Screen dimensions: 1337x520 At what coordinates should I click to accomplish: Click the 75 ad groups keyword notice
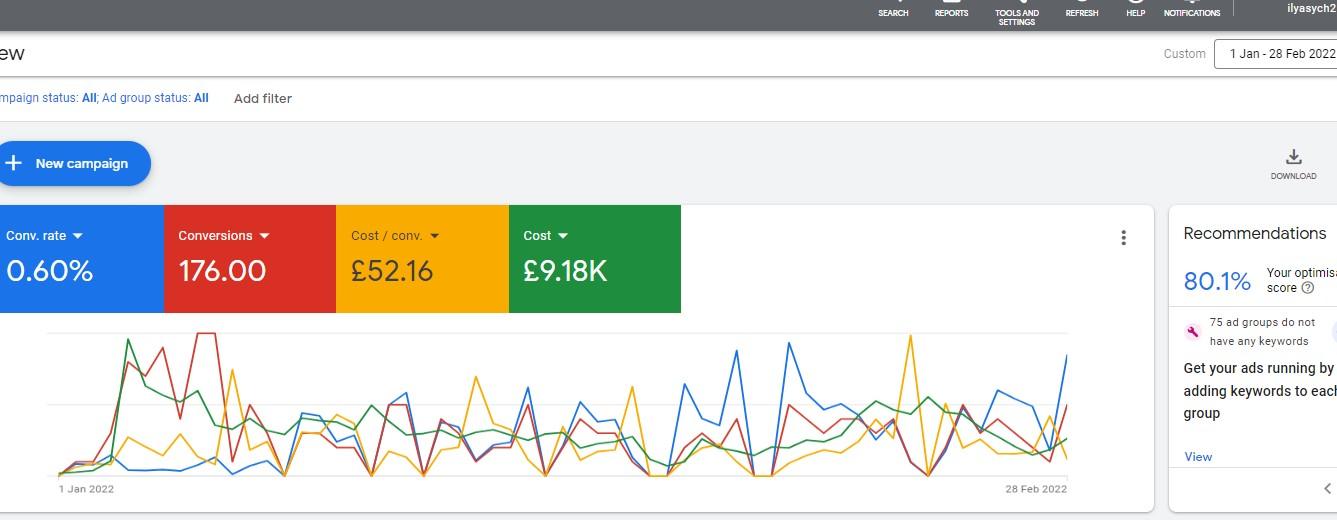(1262, 332)
